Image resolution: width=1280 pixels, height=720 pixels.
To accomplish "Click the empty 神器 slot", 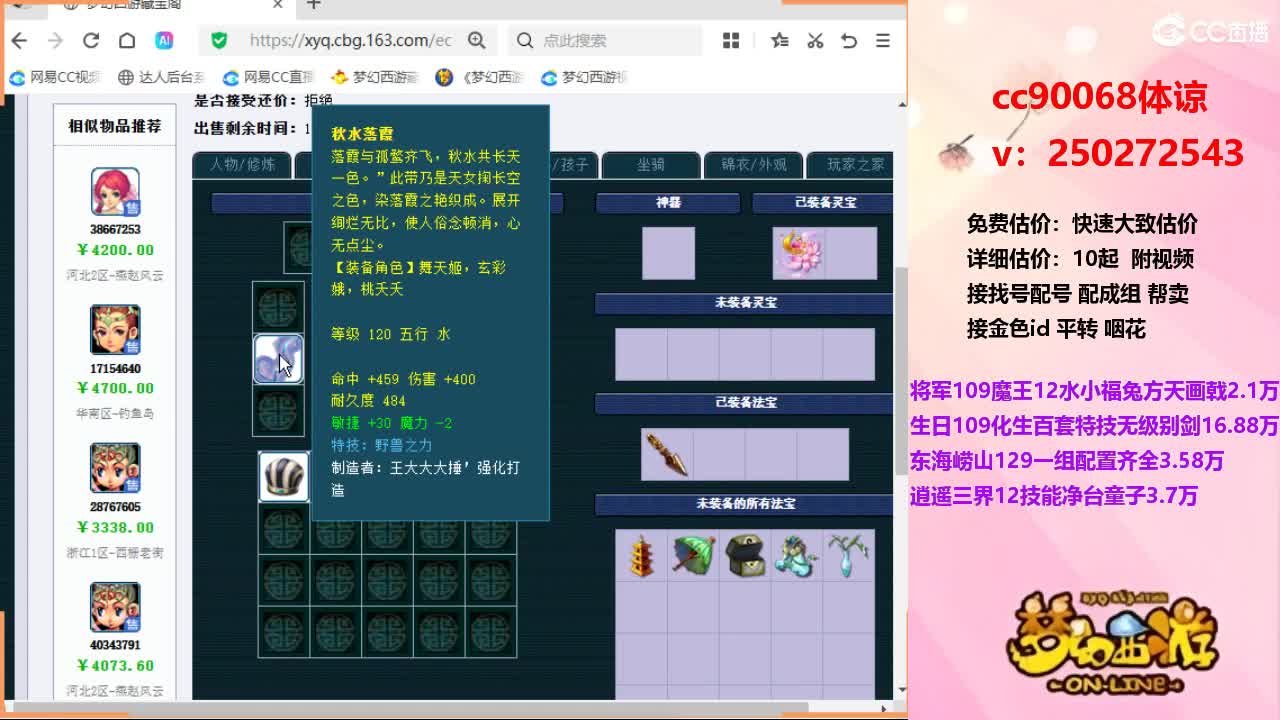I will click(x=668, y=253).
